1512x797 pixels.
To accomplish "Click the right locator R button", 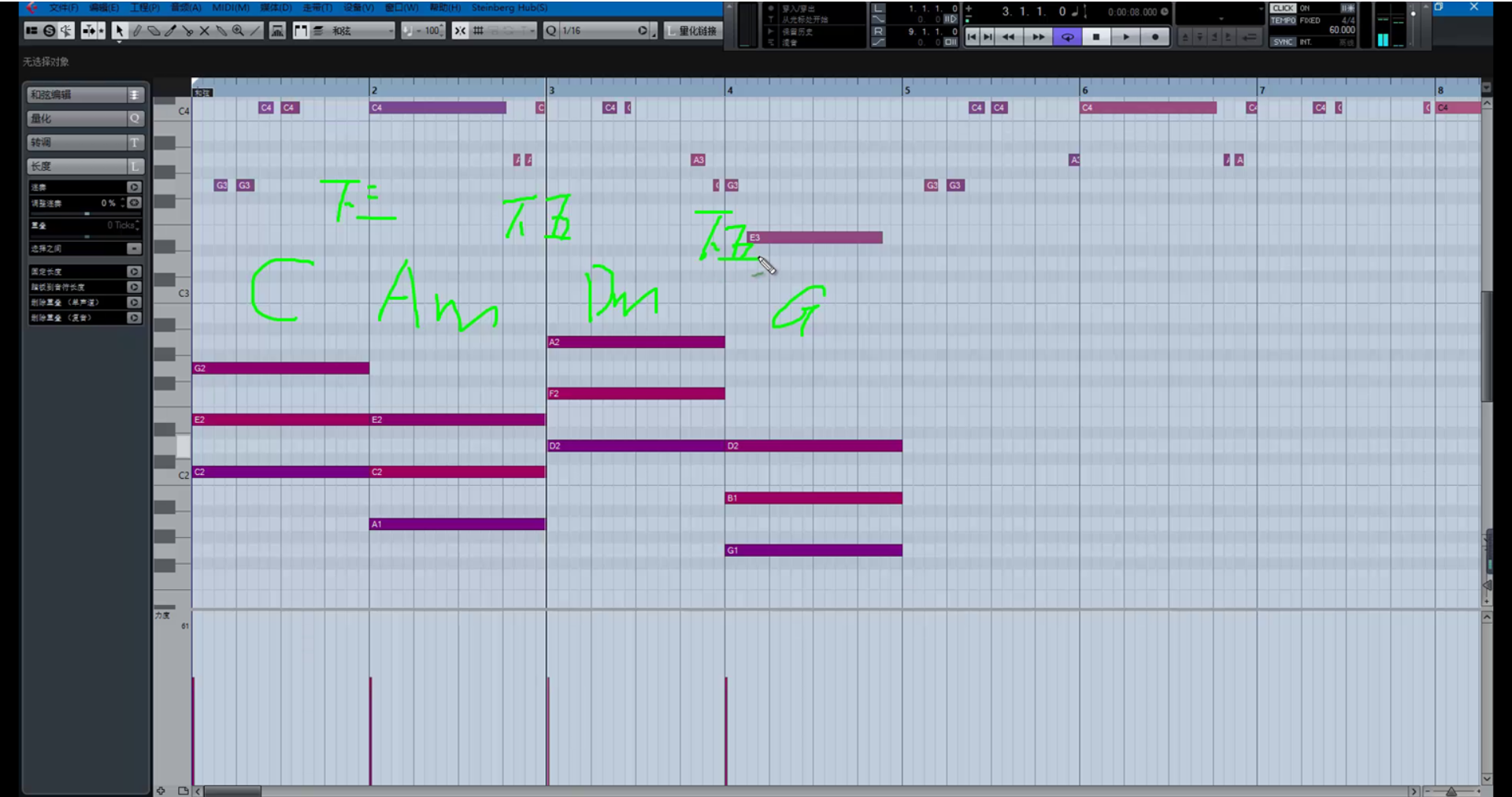I will pyautogui.click(x=879, y=32).
